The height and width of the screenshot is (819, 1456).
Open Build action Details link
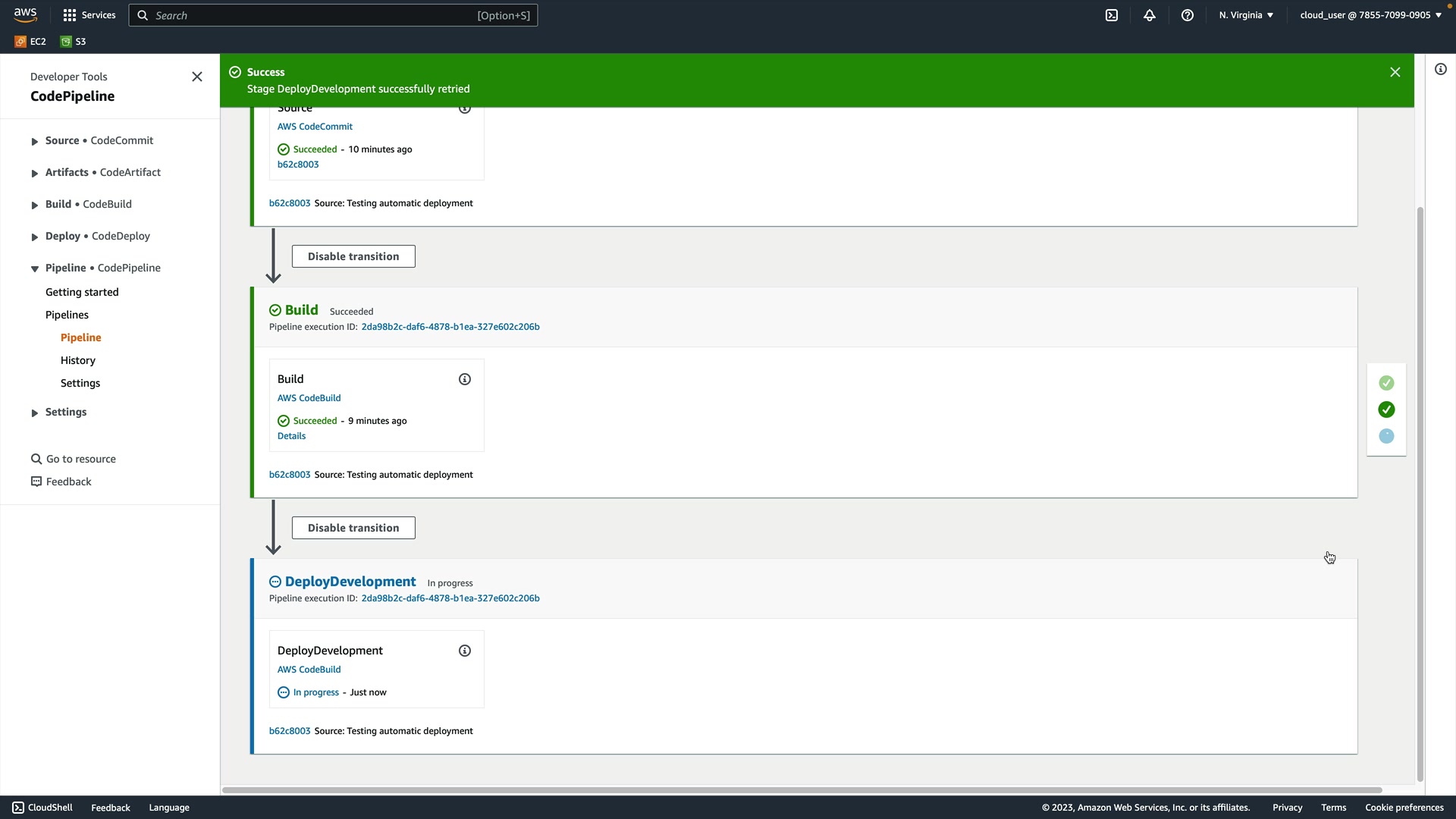[291, 436]
